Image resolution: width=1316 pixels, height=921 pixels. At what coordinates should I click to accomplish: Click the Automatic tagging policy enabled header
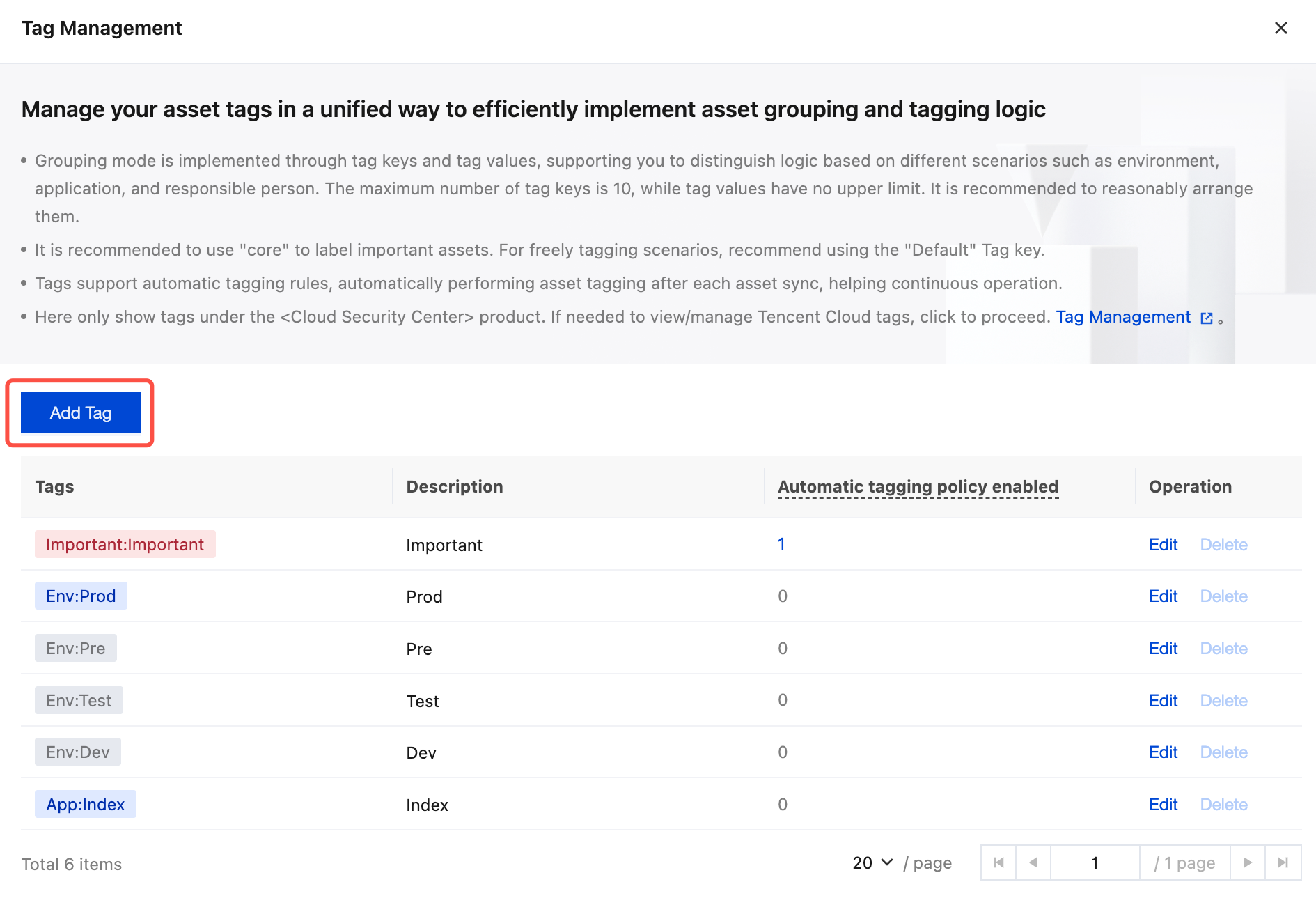pos(918,487)
